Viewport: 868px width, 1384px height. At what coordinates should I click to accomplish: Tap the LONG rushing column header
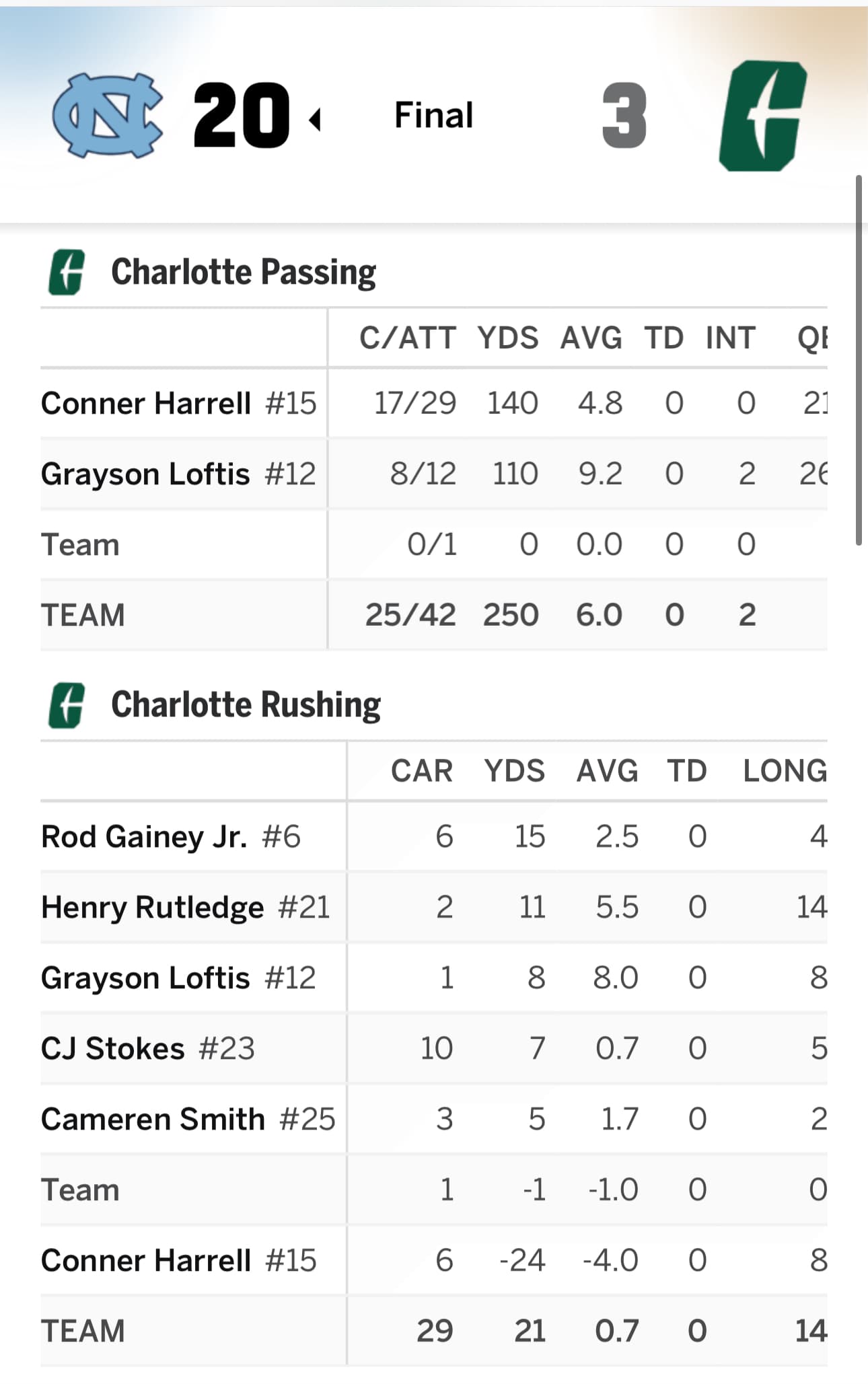785,771
